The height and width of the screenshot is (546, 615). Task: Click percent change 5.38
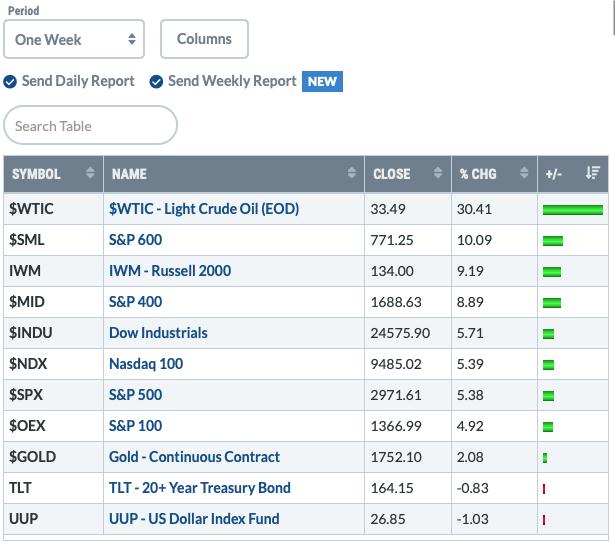click(x=470, y=395)
